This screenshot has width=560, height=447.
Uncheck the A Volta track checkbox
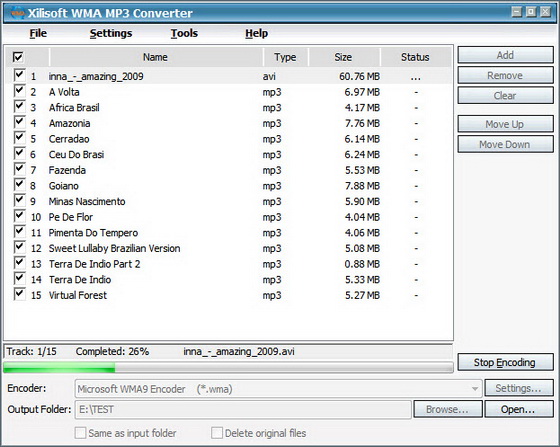coord(19,91)
